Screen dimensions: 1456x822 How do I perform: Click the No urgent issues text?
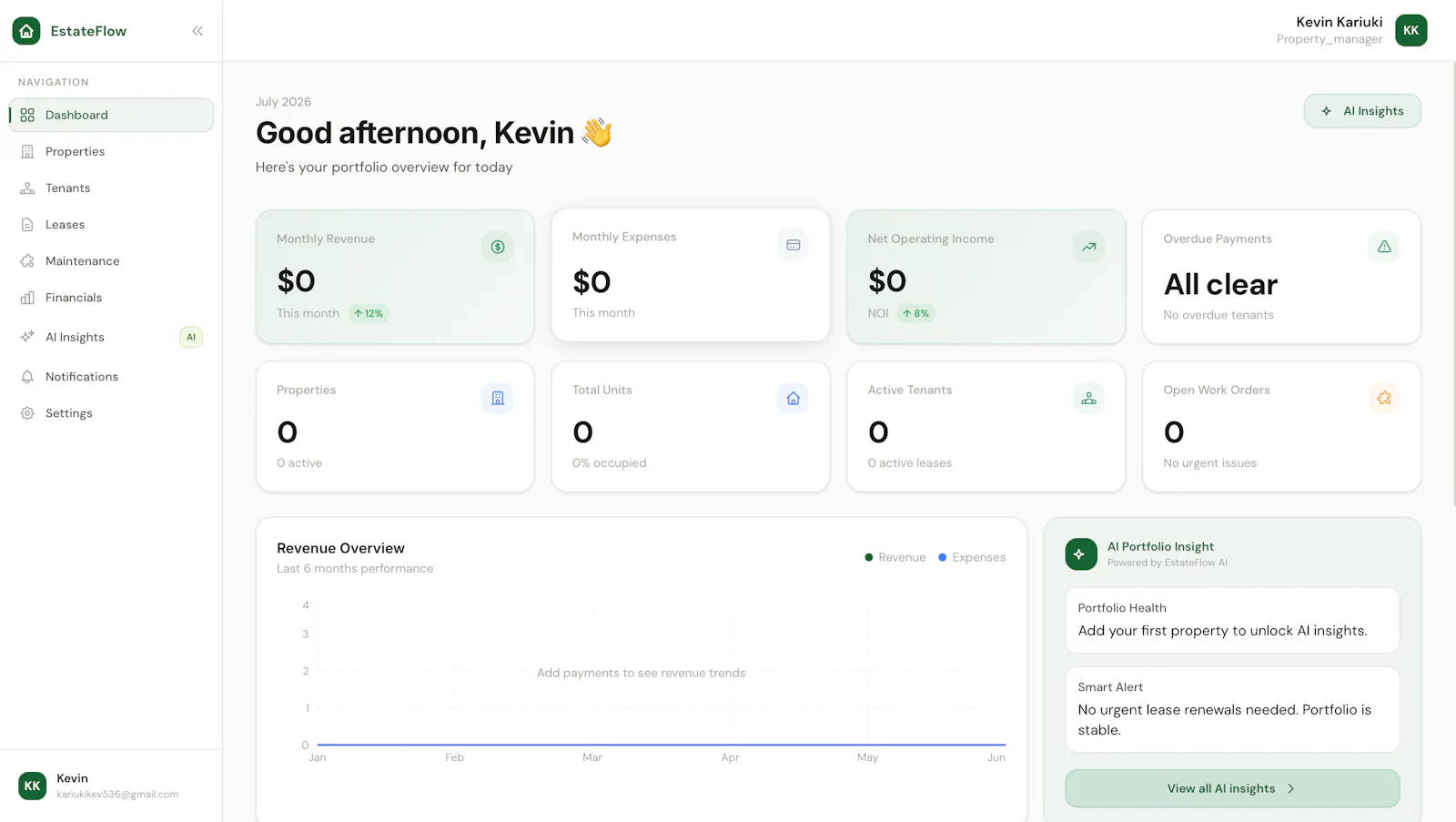click(1209, 462)
